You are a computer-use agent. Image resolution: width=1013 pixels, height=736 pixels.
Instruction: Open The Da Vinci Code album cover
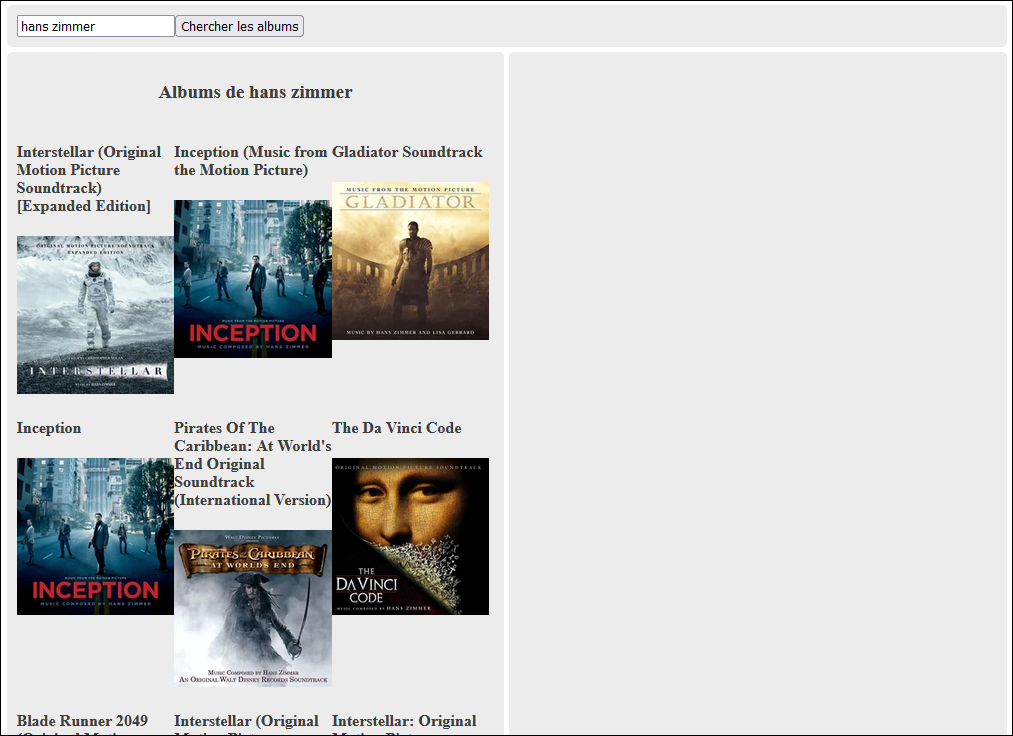click(x=410, y=536)
